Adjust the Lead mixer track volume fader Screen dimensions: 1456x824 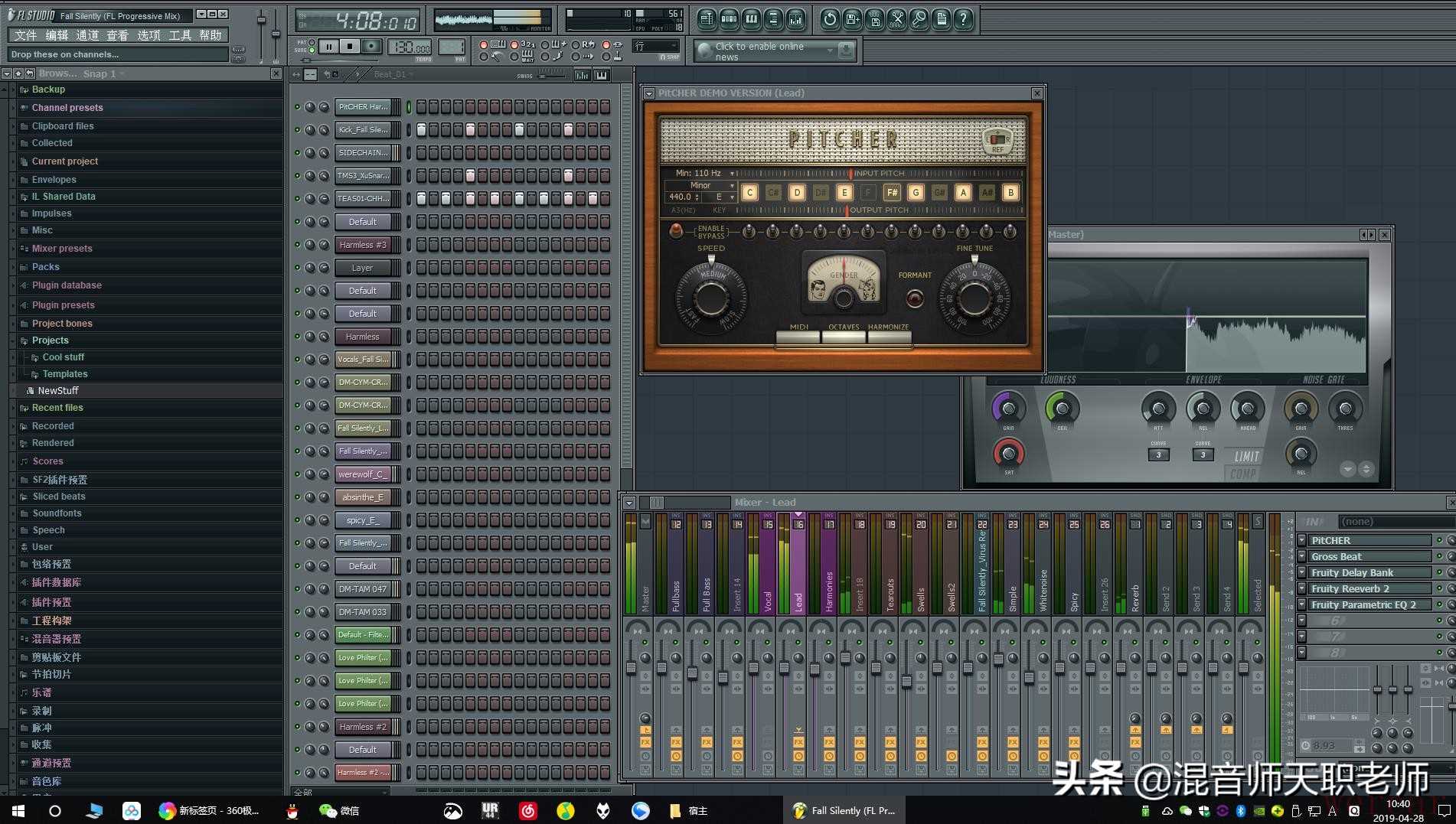point(784,667)
